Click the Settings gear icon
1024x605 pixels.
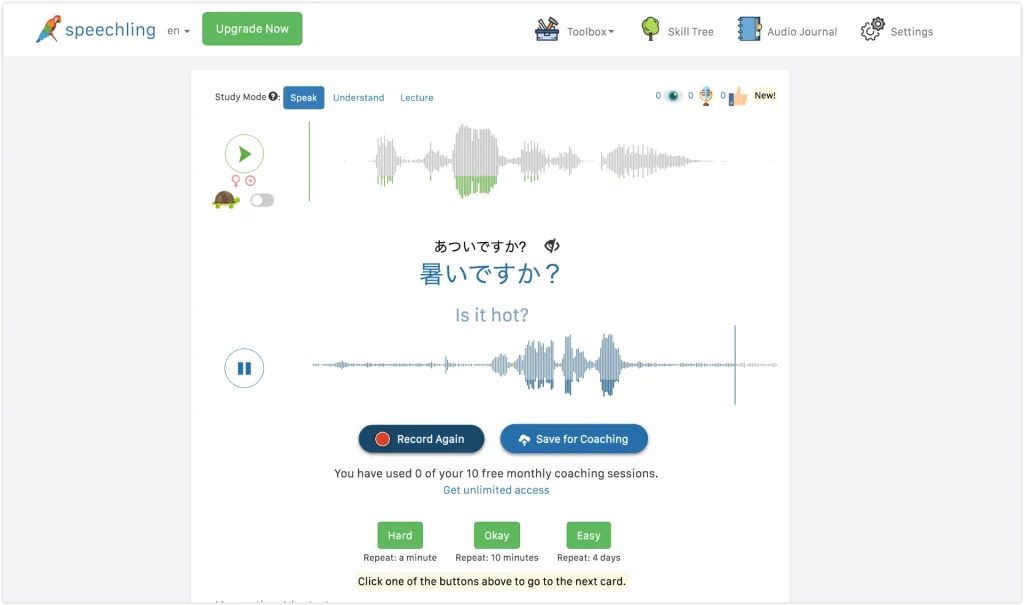(x=872, y=29)
